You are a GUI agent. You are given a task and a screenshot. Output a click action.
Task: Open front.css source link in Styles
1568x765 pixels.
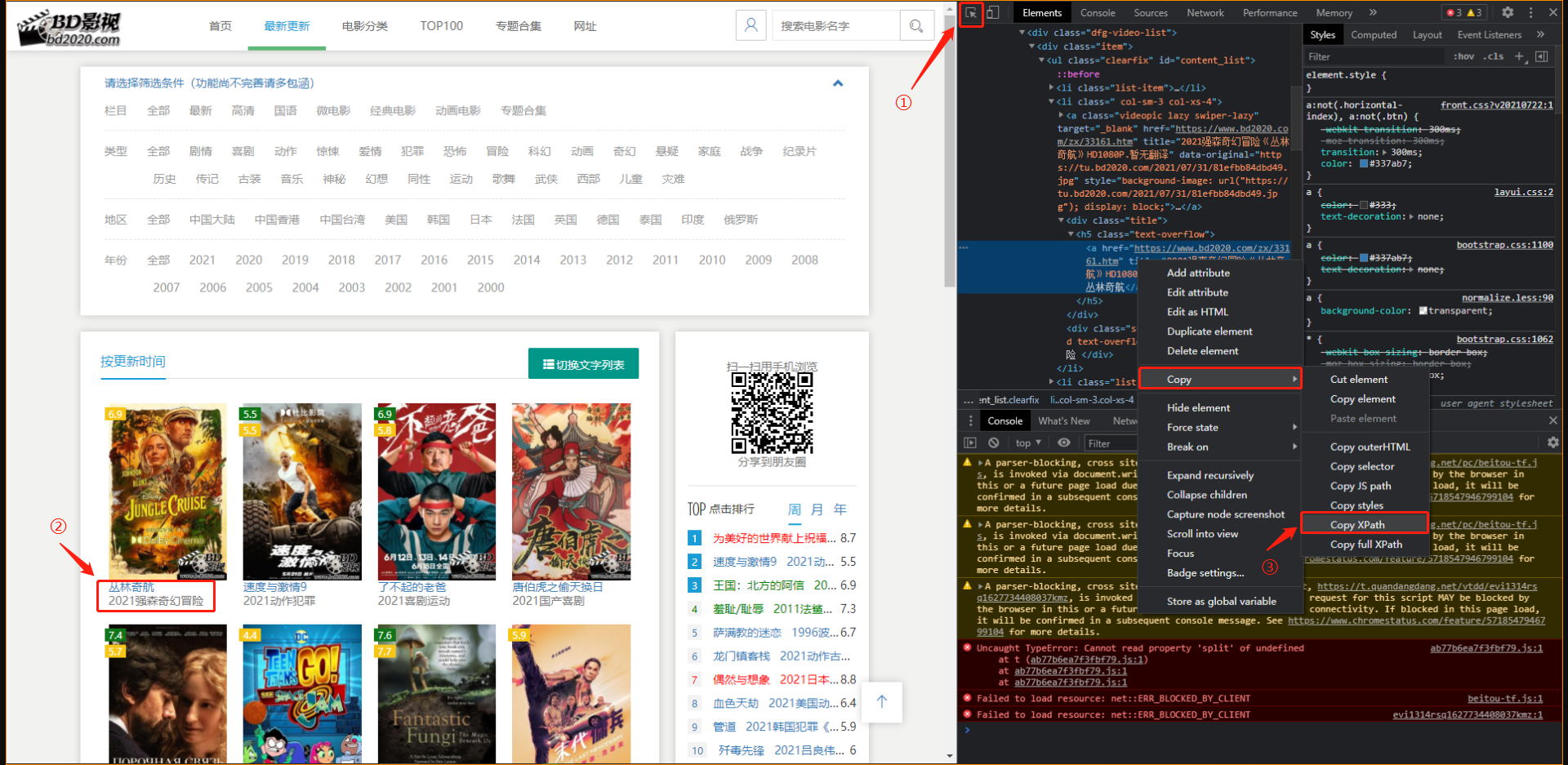tap(1496, 105)
